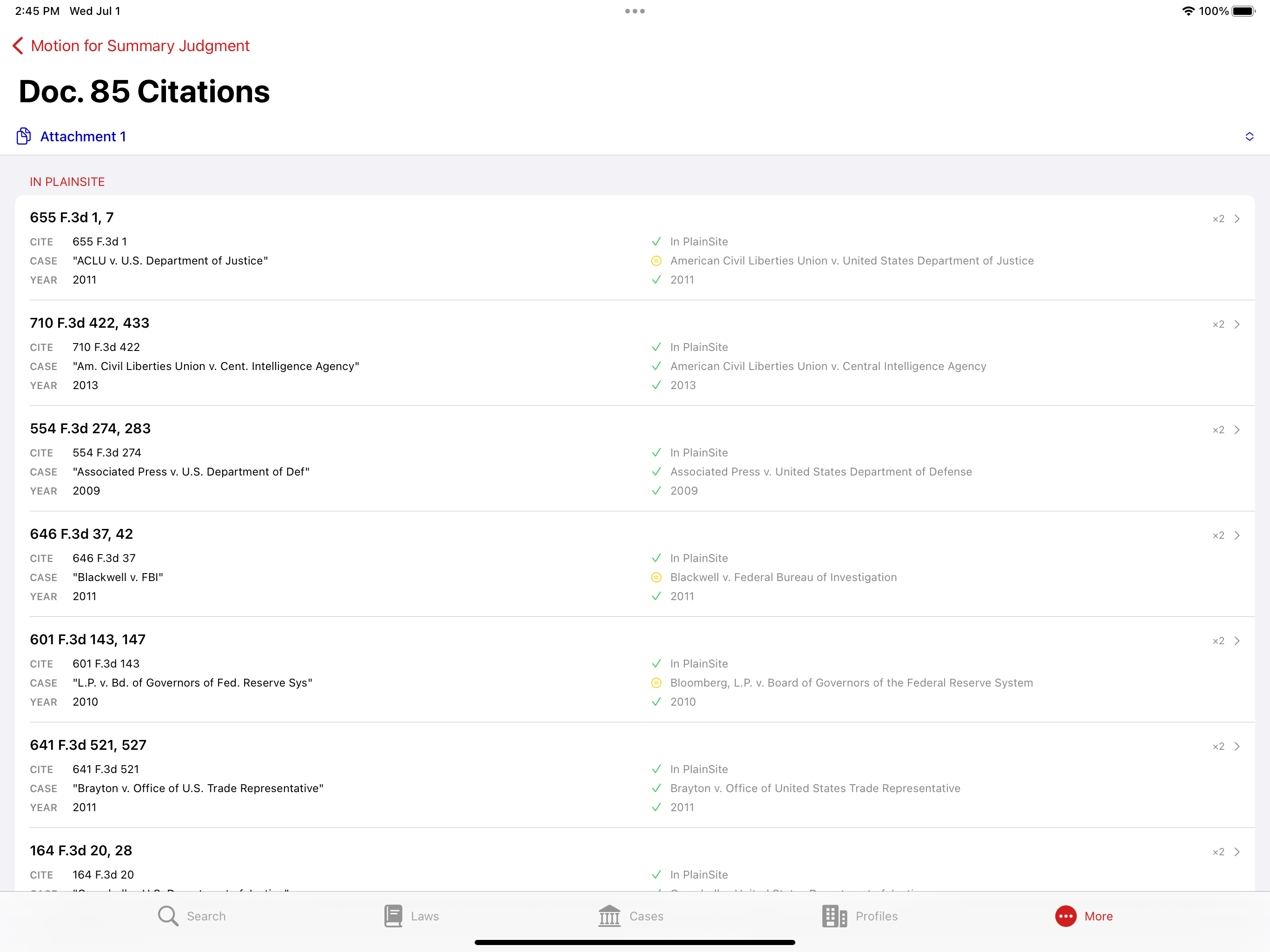The image size is (1270, 952).
Task: Tap the battery status indicator
Action: pos(1244,11)
